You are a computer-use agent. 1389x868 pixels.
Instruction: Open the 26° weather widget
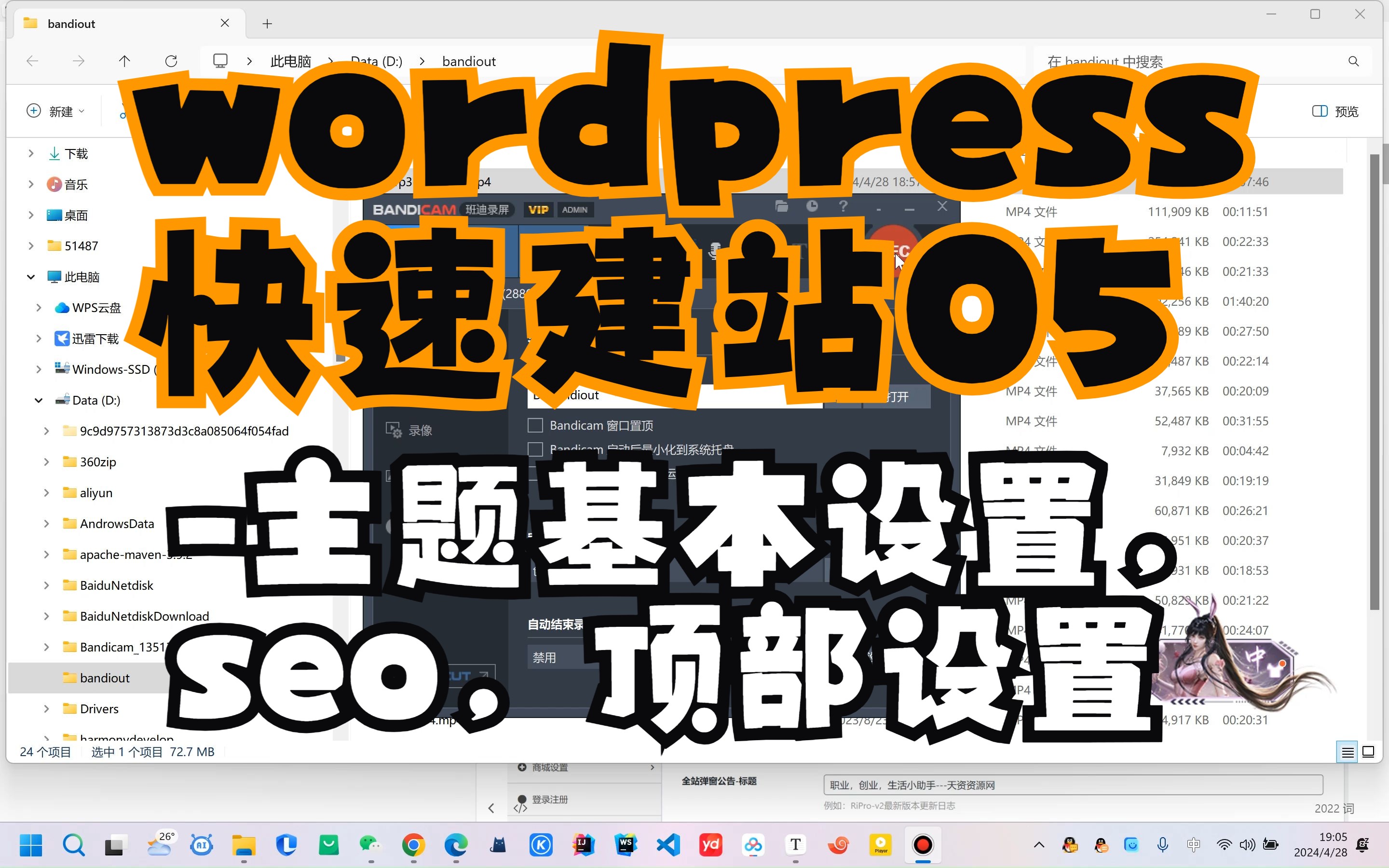160,844
